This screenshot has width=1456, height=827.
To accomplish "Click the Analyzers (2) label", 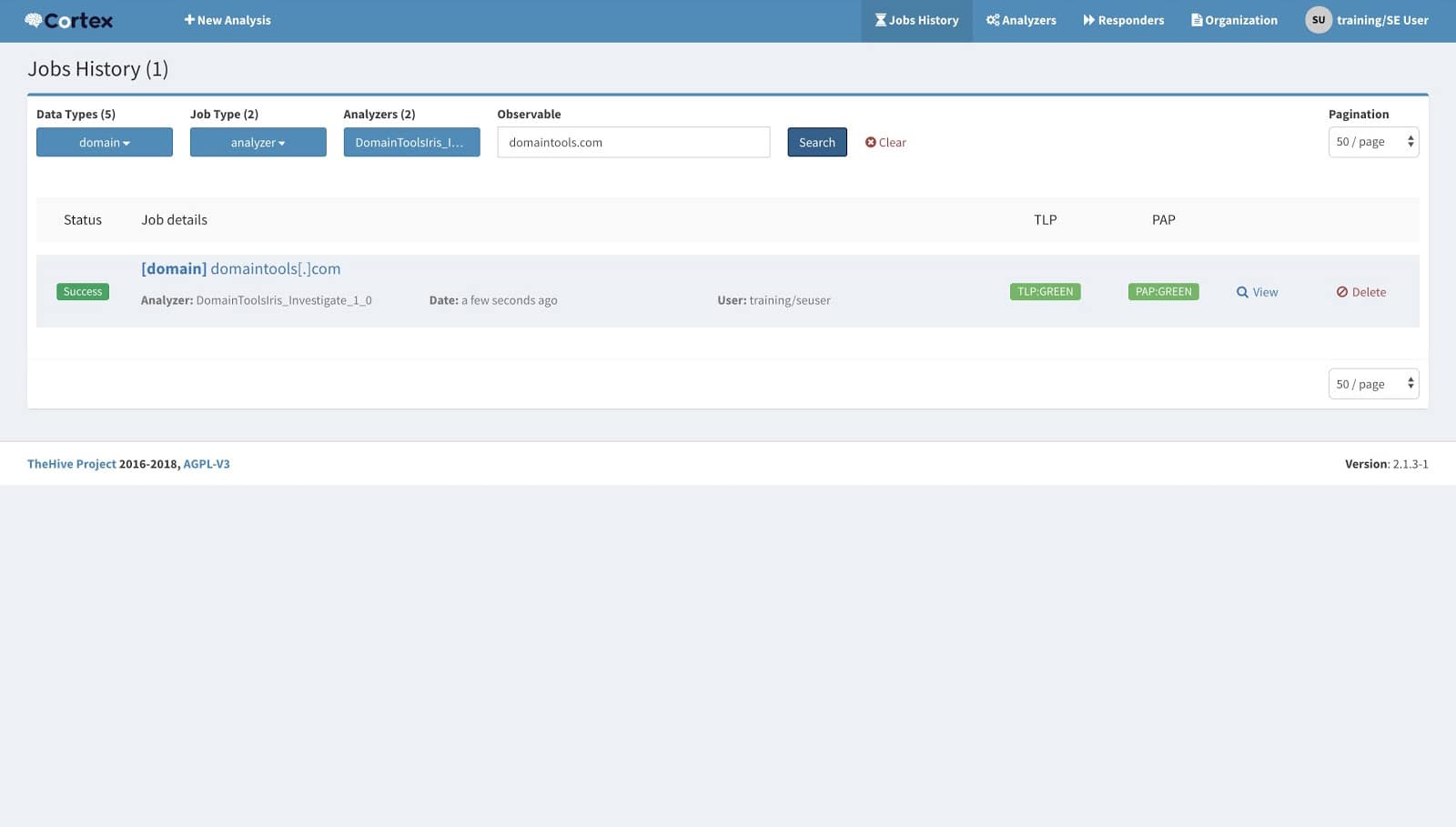I will [x=379, y=114].
